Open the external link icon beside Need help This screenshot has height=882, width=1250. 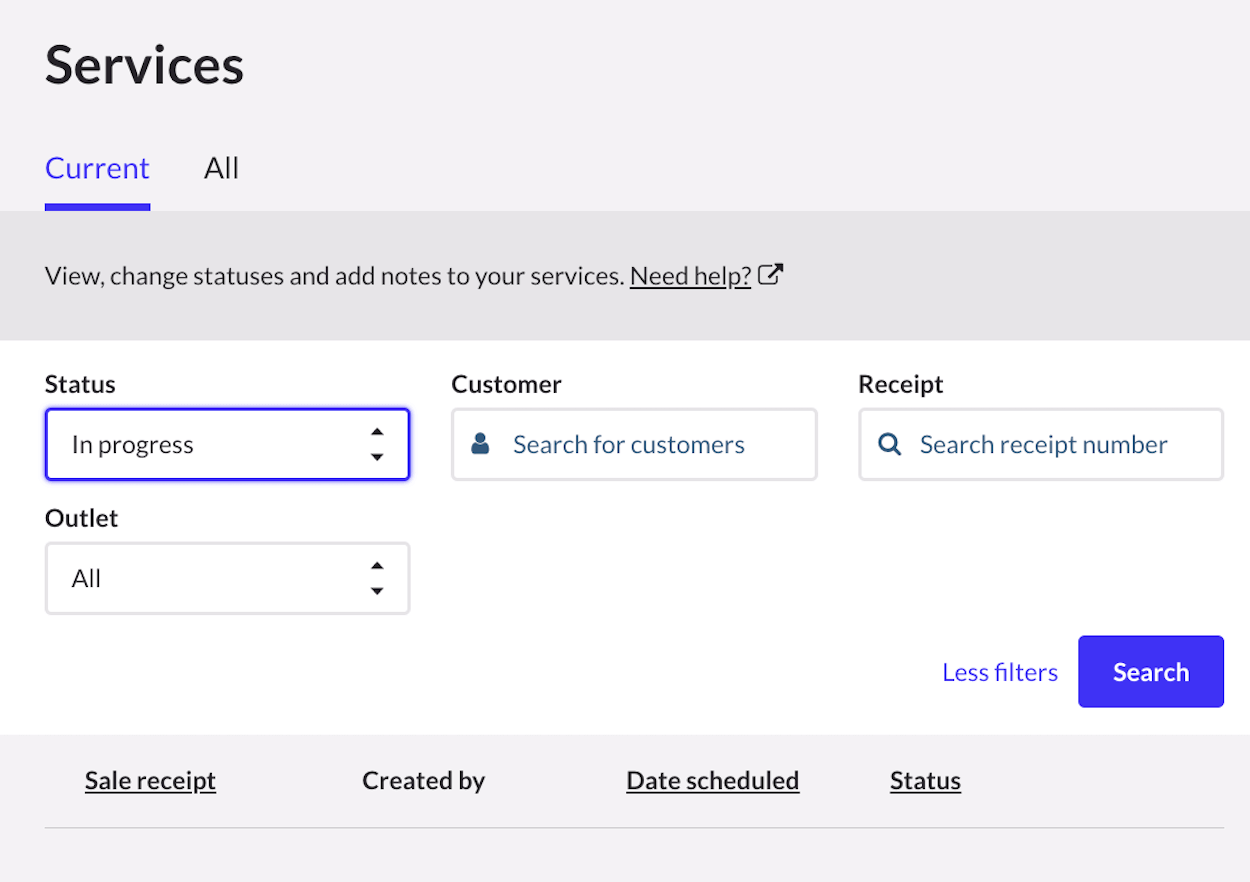click(x=770, y=275)
